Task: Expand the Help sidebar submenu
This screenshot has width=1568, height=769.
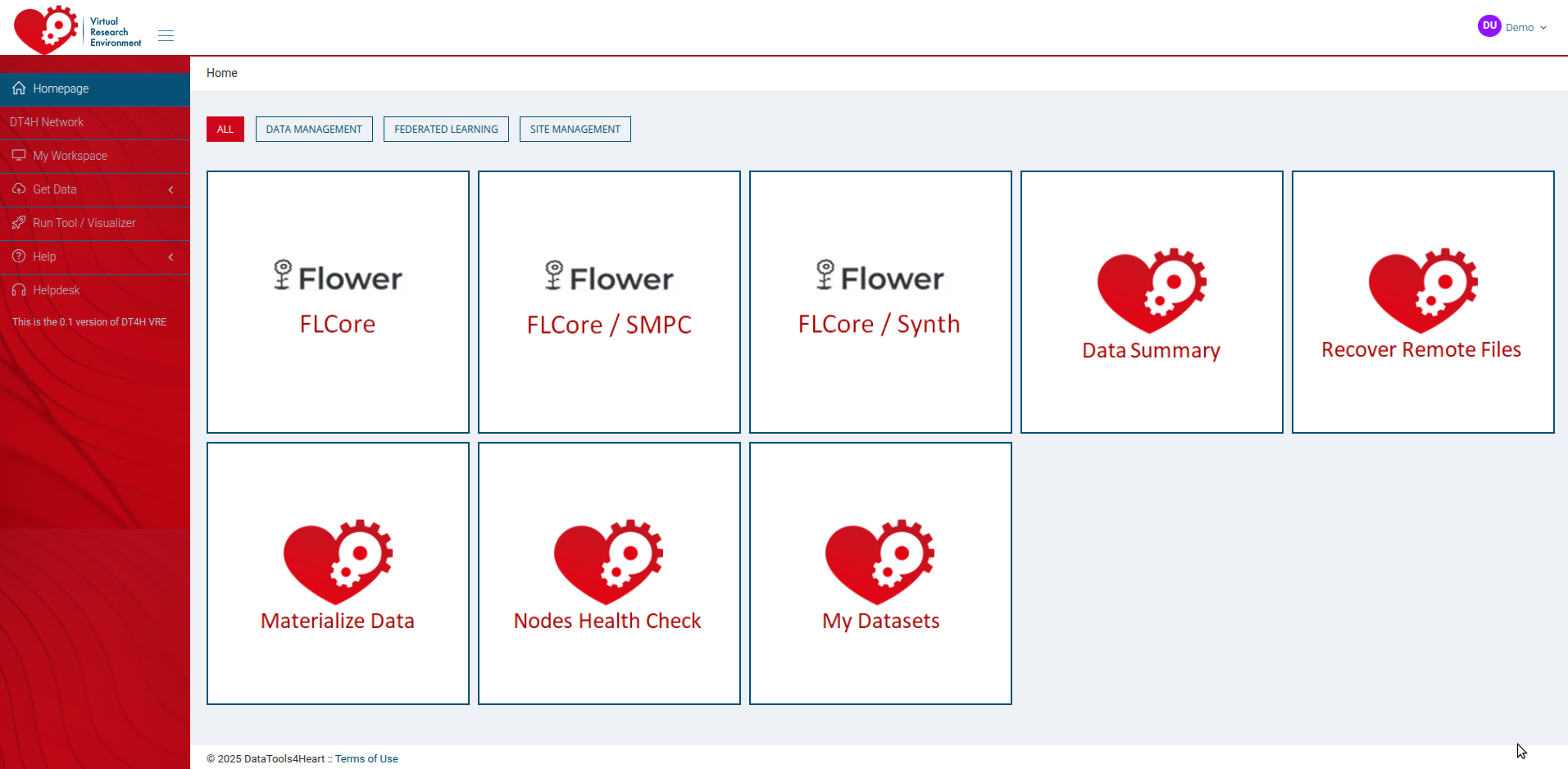Action: coord(94,257)
